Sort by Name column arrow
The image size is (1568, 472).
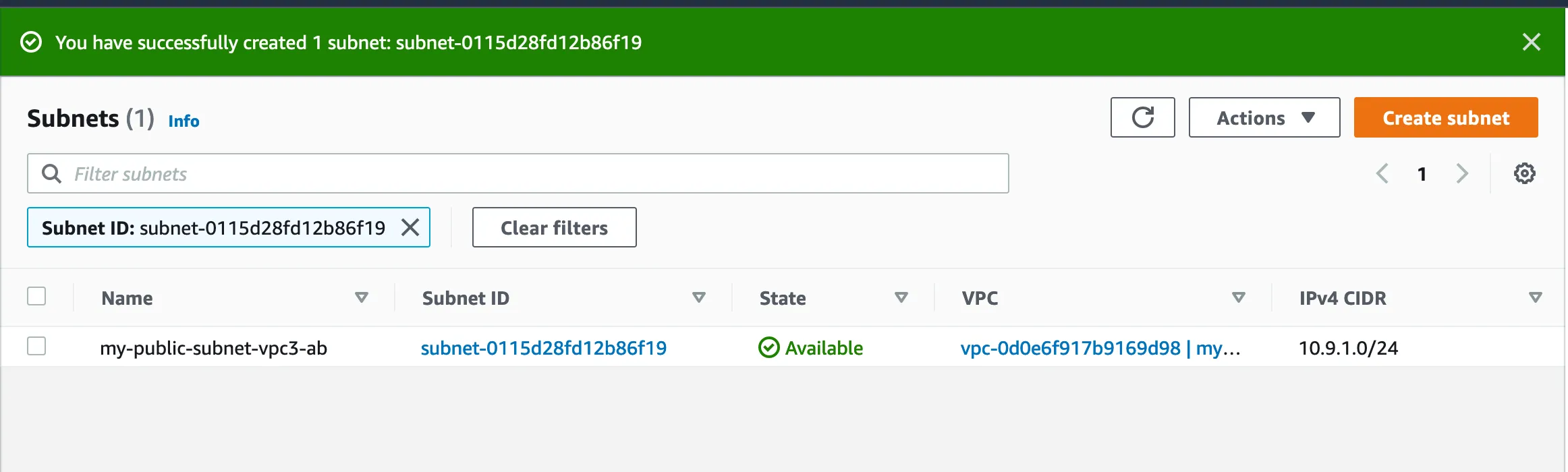[362, 297]
